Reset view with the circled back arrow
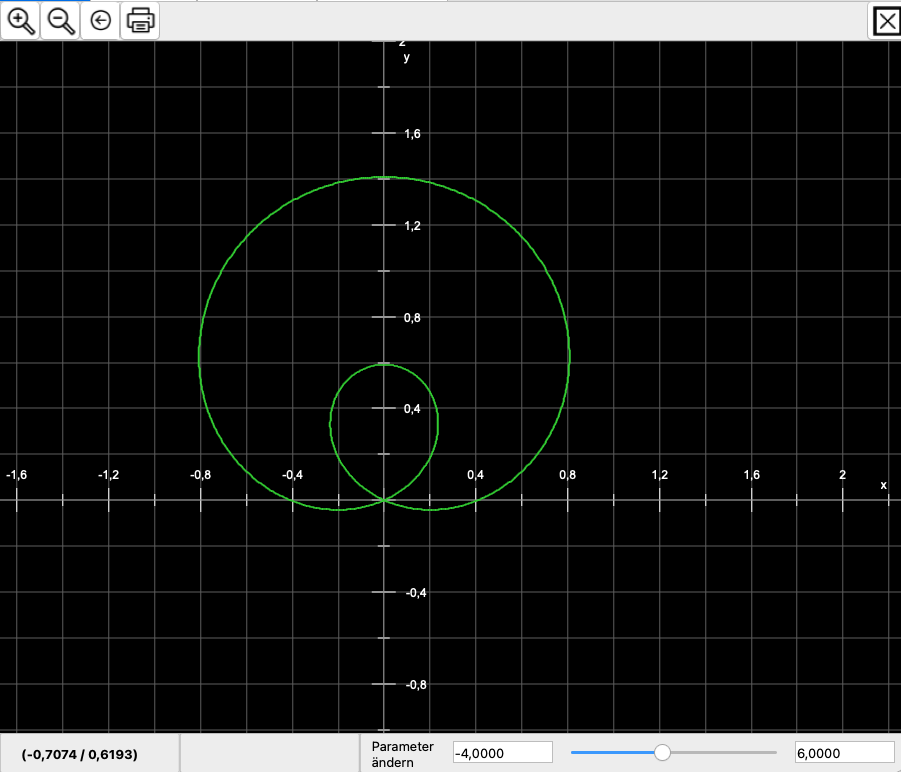This screenshot has height=772, width=901. 100,20
